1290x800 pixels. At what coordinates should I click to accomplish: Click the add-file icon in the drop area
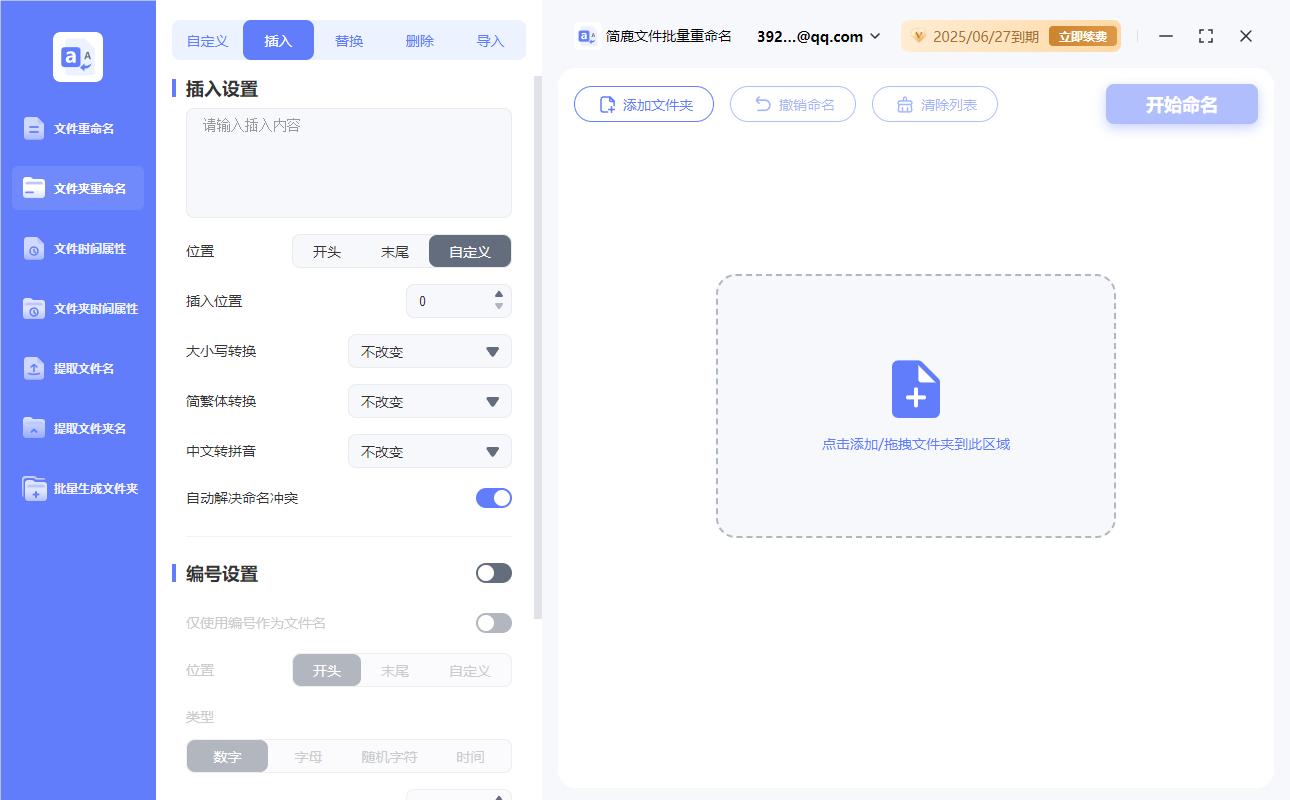coord(915,389)
